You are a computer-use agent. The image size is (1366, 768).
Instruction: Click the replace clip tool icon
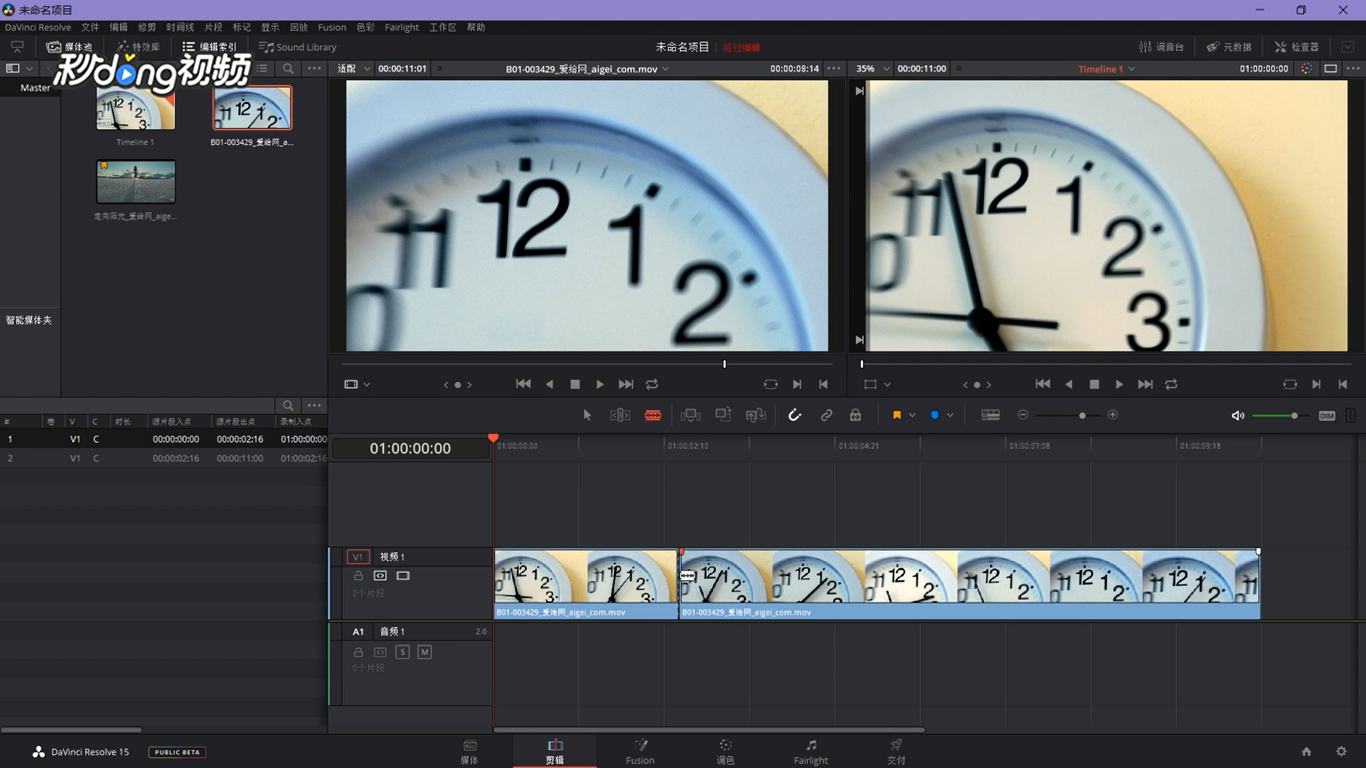tap(756, 415)
